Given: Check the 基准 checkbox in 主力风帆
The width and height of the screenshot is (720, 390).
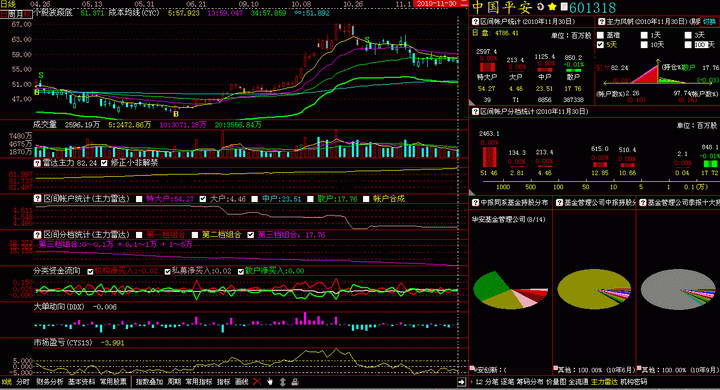Looking at the screenshot, I should click(600, 35).
